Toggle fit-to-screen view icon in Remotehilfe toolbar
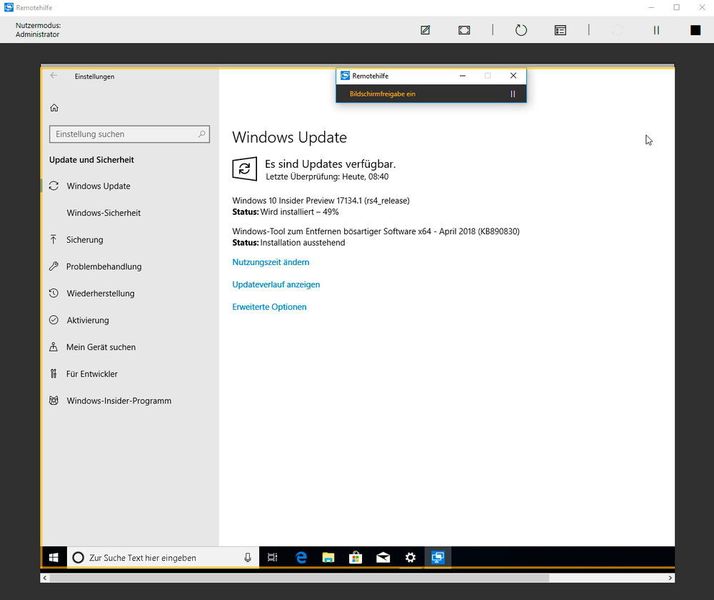Screen dimensions: 714x600 (464, 30)
